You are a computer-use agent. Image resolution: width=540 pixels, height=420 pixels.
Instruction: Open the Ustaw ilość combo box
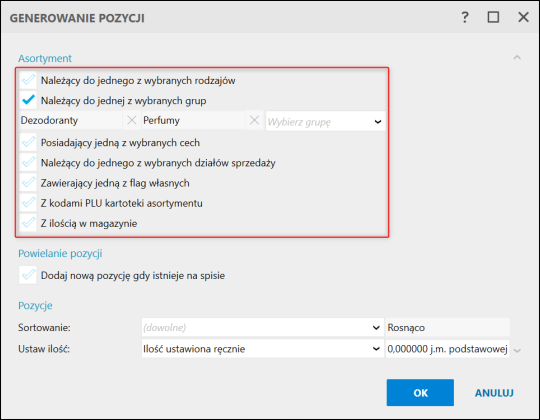(262, 349)
